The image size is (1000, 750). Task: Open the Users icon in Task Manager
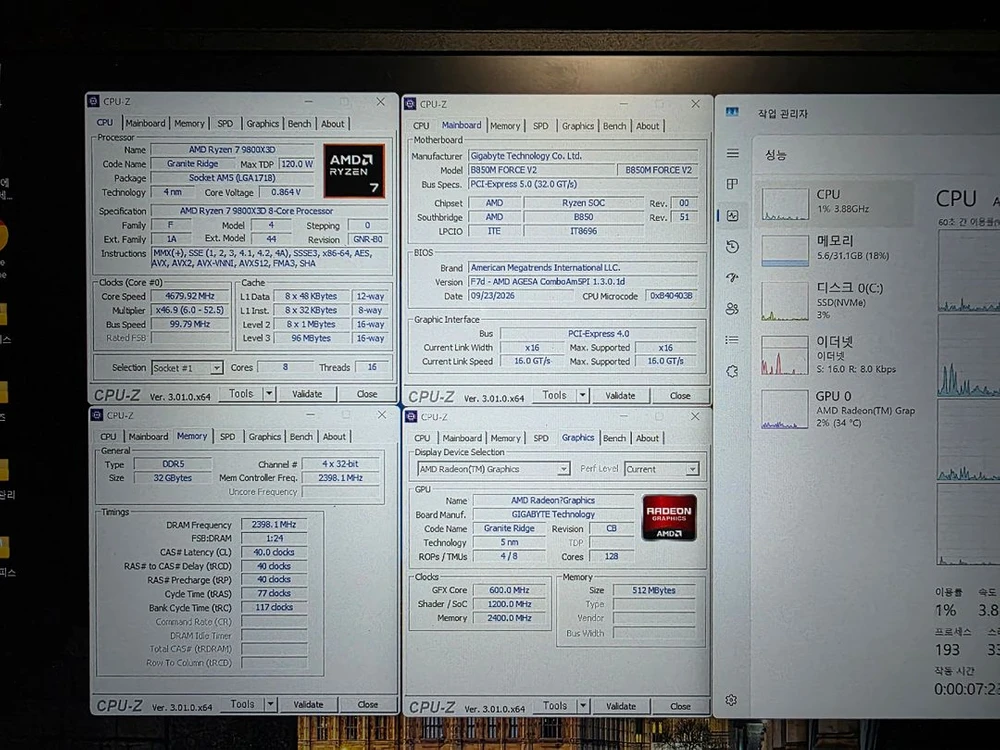click(x=732, y=309)
